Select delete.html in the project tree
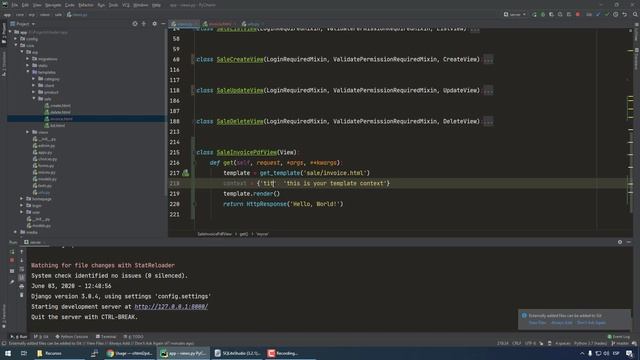This screenshot has width=640, height=360. (57, 112)
